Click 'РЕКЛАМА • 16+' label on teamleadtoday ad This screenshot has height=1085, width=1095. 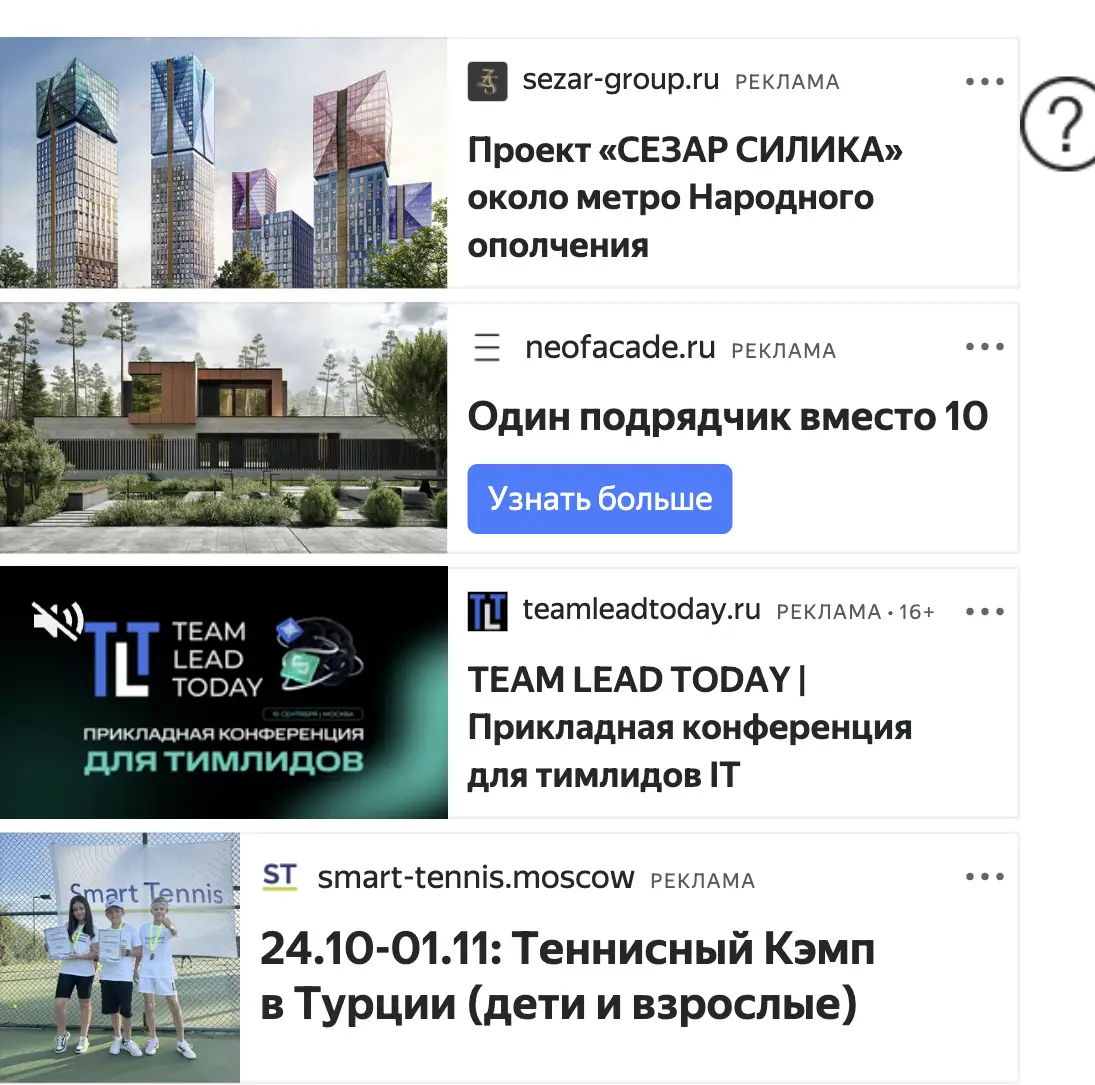tap(855, 612)
